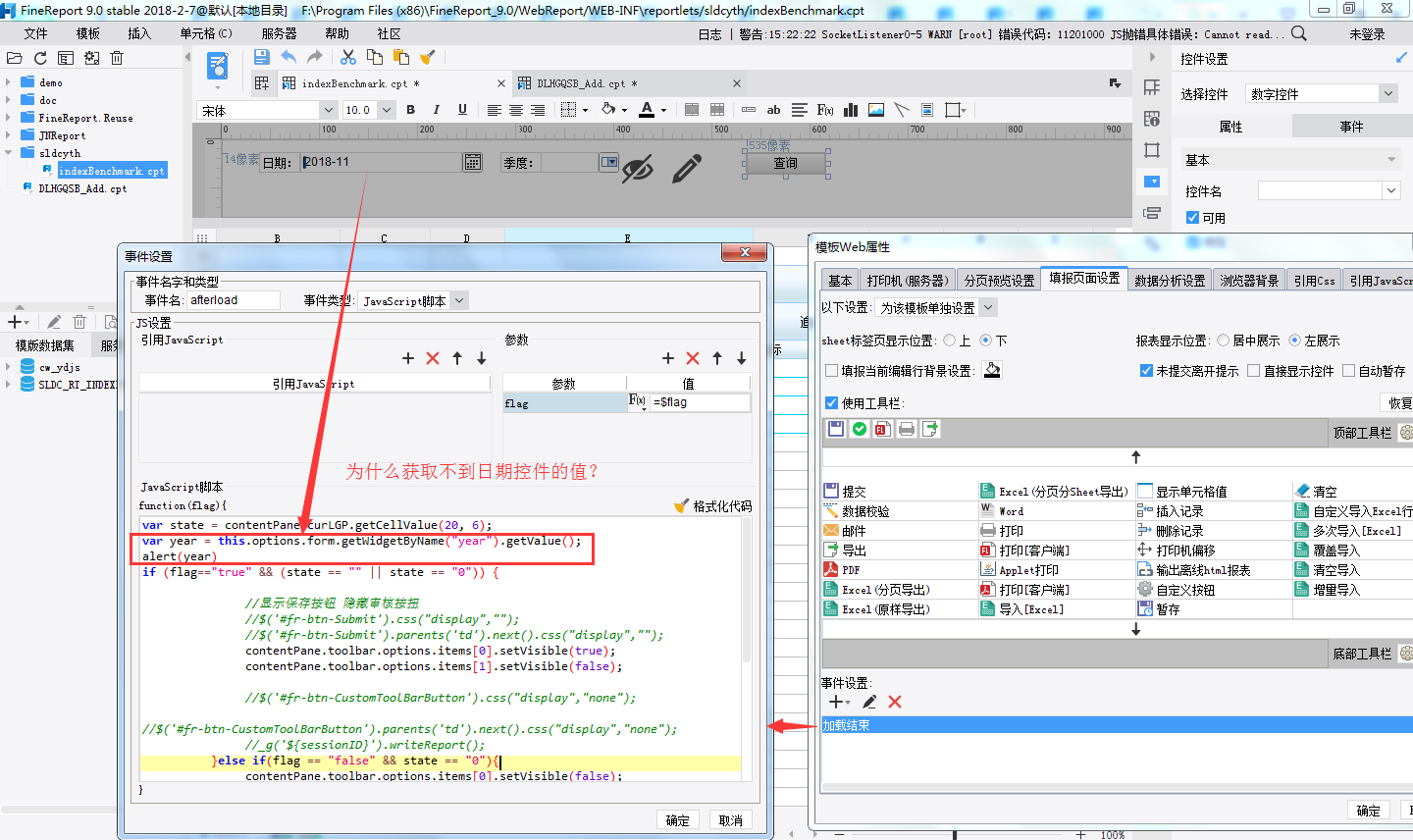This screenshot has width=1413, height=840.
Task: Select 上 radio for sheet tab position
Action: coord(949,341)
